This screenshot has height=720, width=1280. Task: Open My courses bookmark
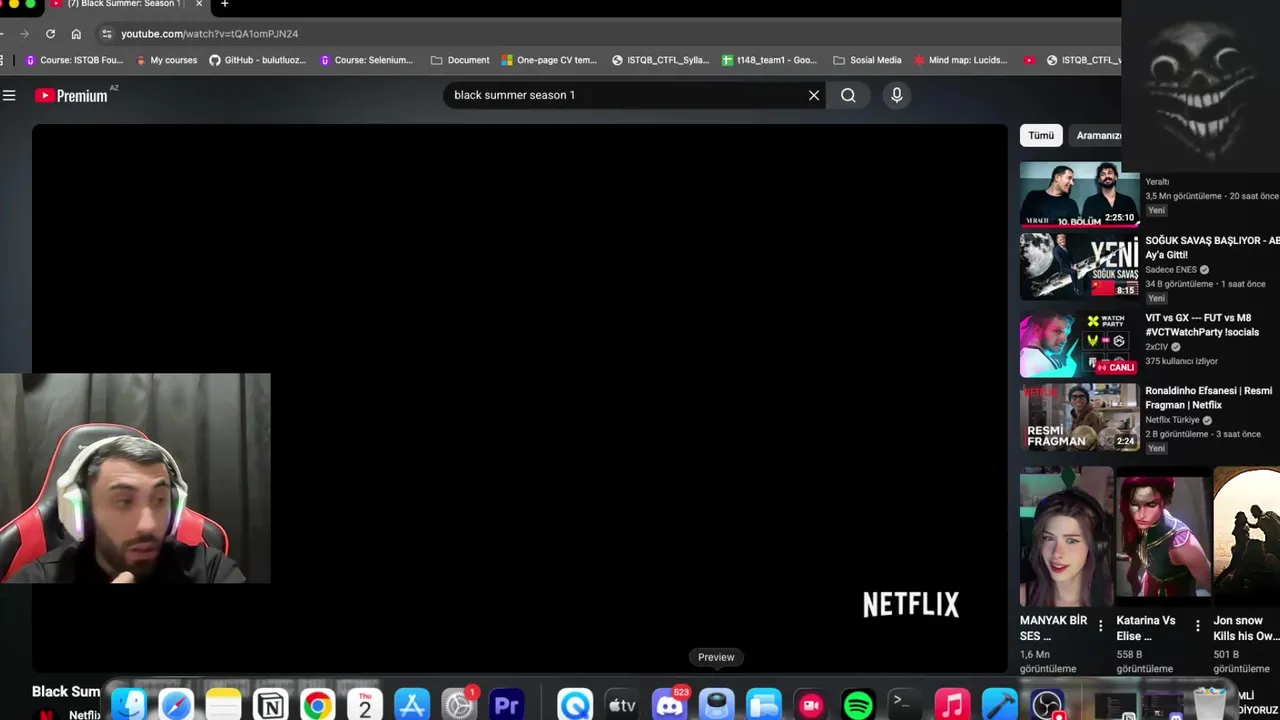[166, 60]
